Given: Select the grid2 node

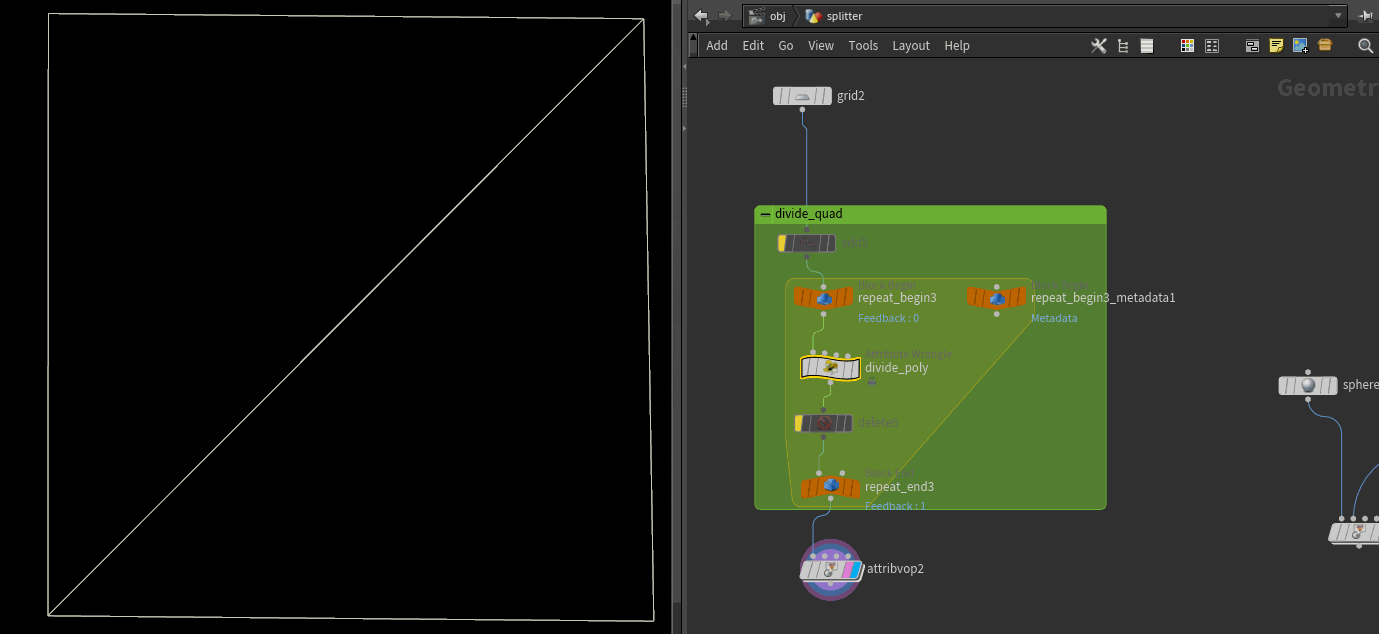Looking at the screenshot, I should (802, 96).
